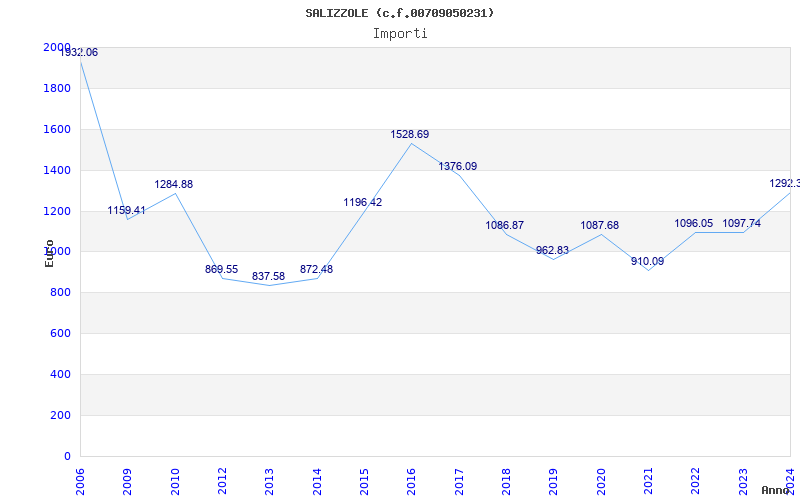800x500 pixels.
Task: Click the 910.09 data point label
Action: point(647,262)
